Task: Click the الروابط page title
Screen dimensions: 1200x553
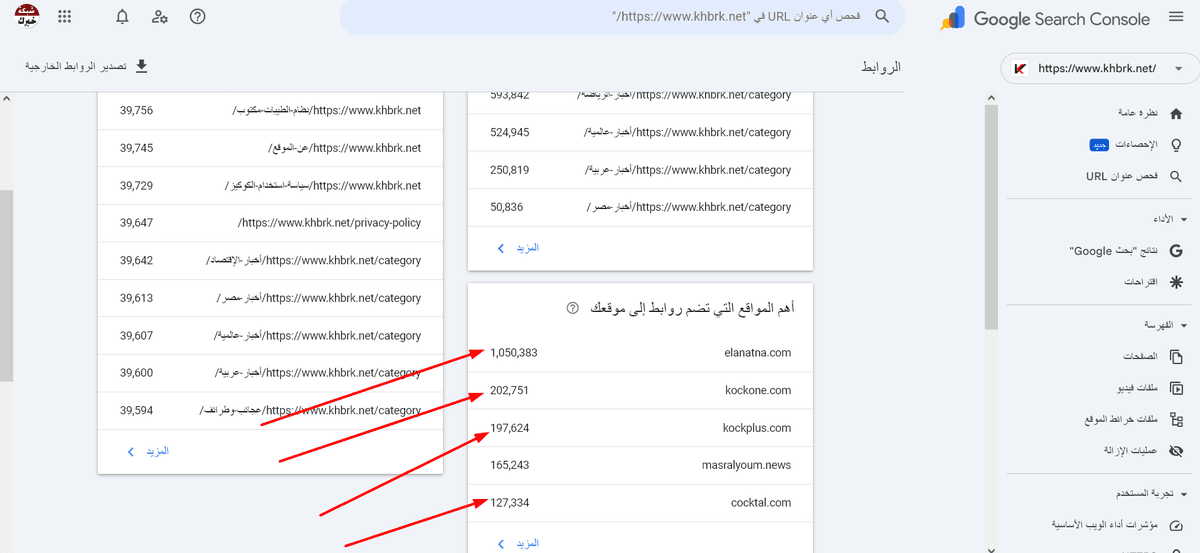Action: (881, 67)
